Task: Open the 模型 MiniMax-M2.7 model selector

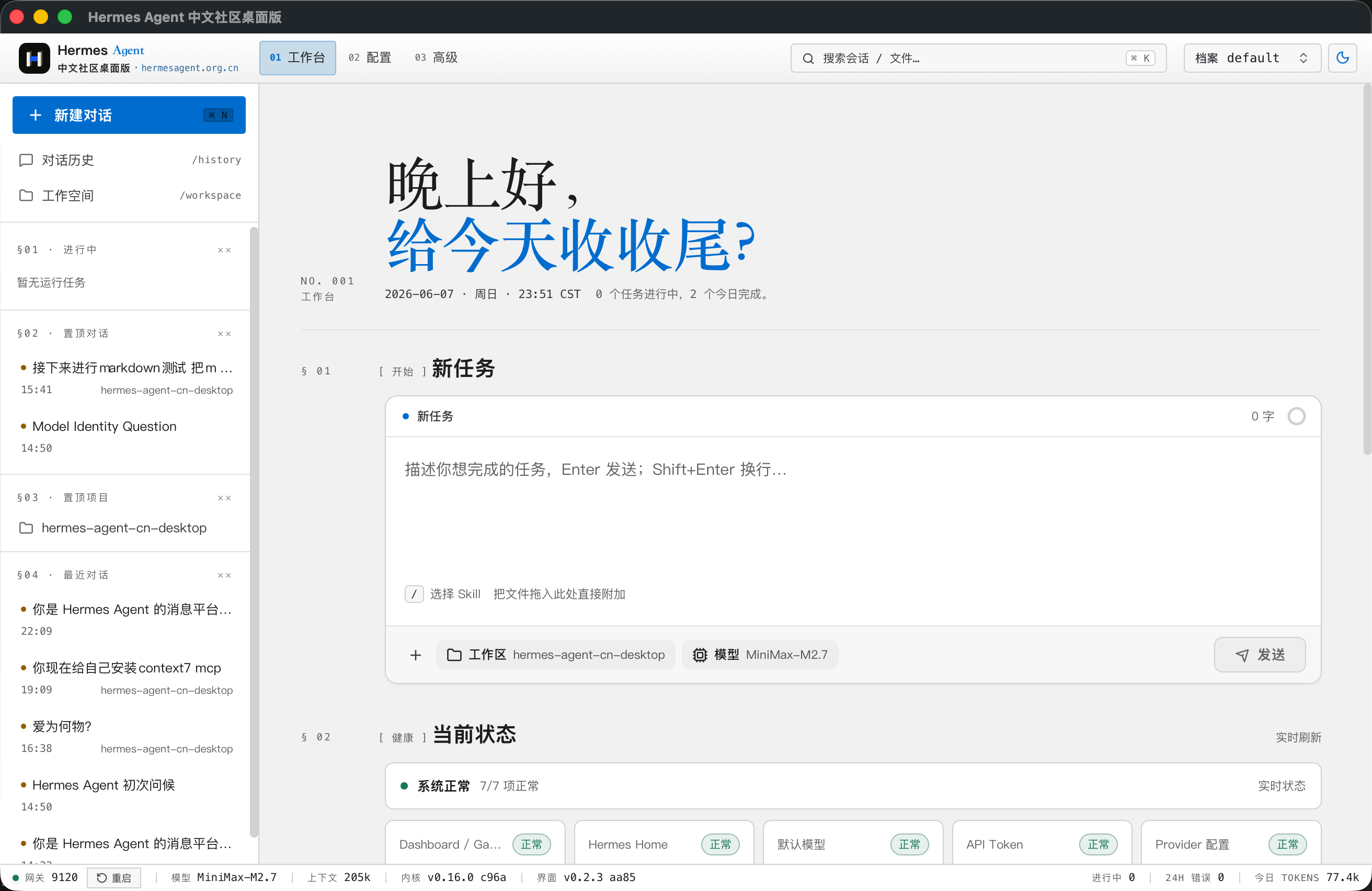Action: pyautogui.click(x=760, y=655)
